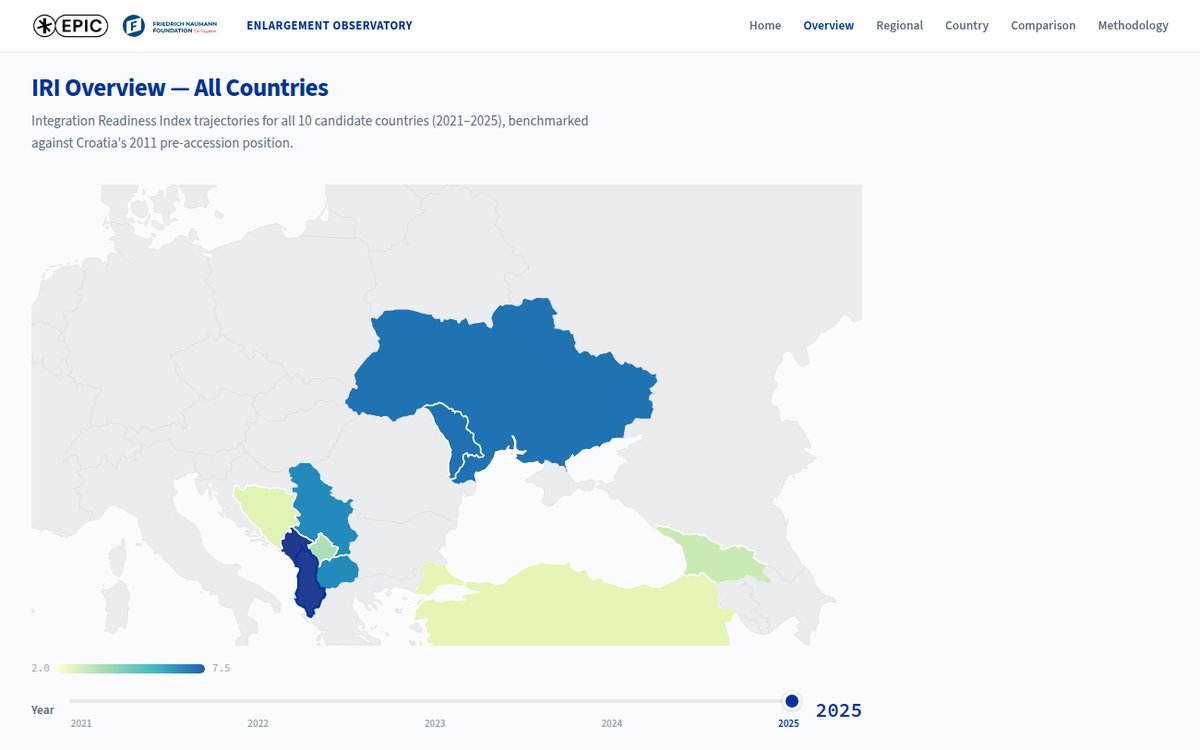This screenshot has width=1200, height=750.
Task: Click the Year slider label
Action: pyautogui.click(x=43, y=709)
